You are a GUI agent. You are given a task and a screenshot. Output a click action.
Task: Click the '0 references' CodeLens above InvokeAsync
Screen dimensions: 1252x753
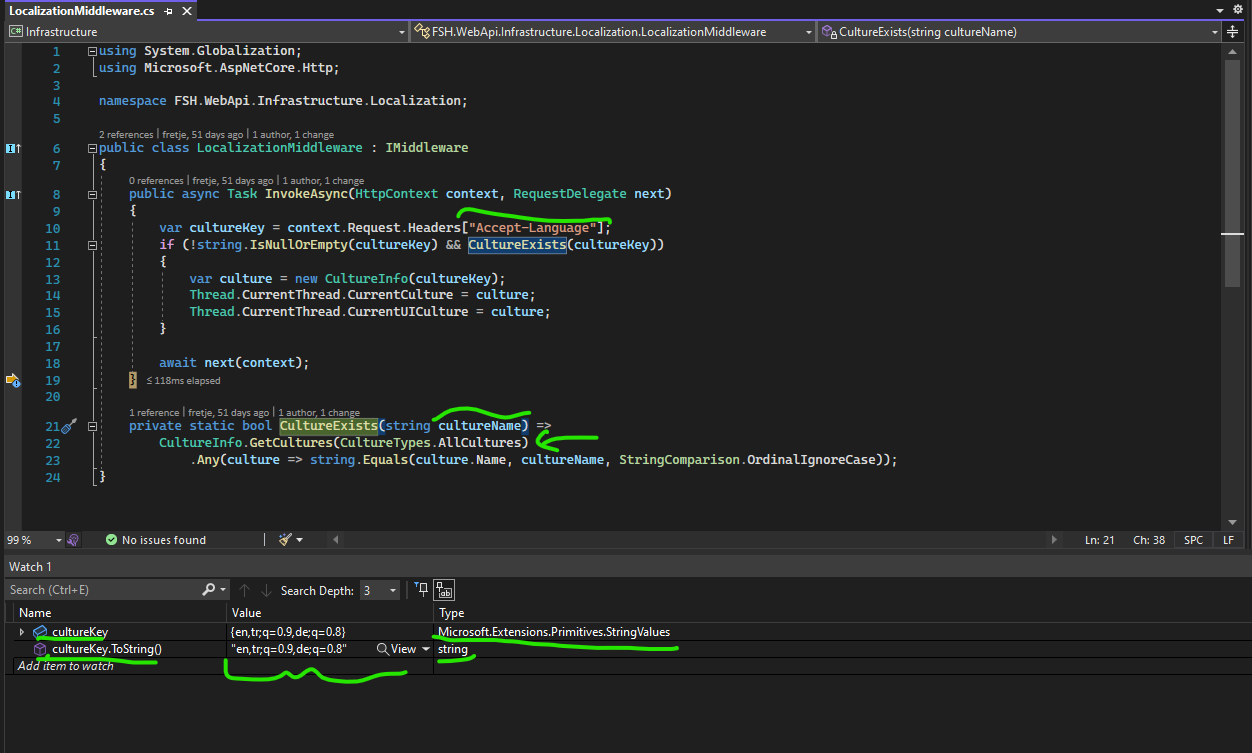[x=156, y=181]
